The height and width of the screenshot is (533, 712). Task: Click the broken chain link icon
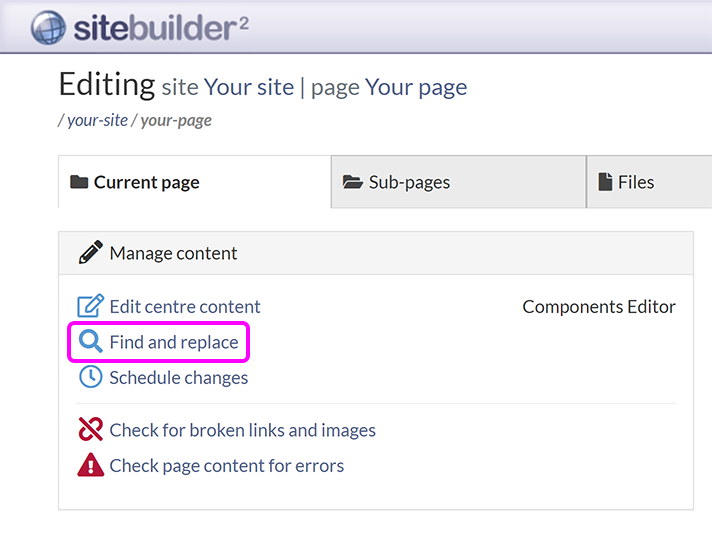click(90, 430)
